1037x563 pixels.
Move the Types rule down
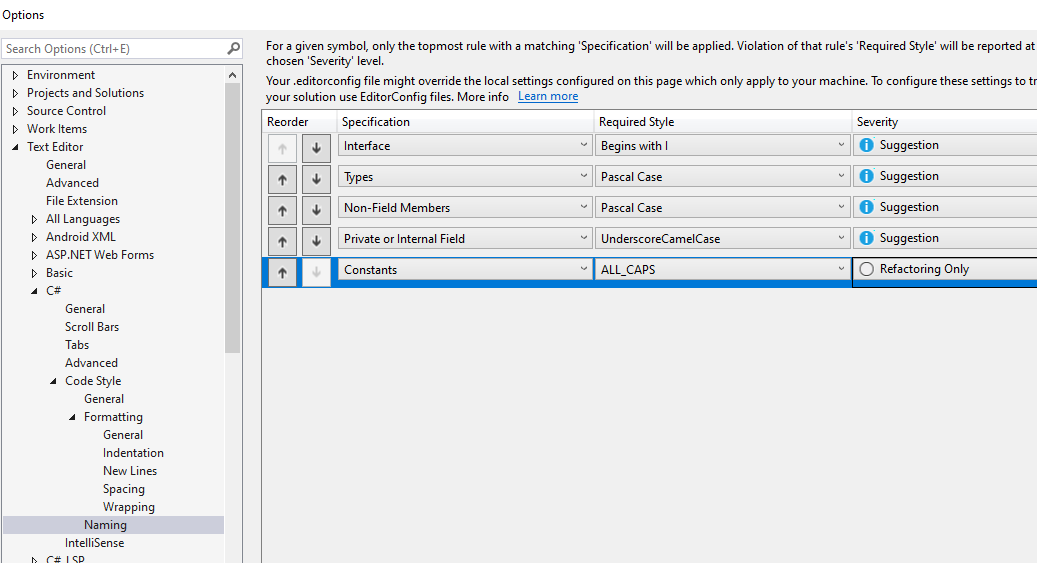click(316, 179)
